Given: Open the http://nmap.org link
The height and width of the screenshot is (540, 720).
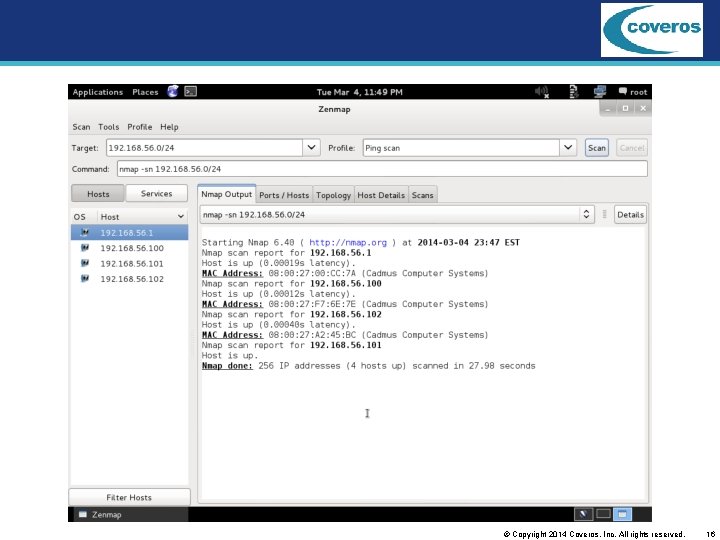Looking at the screenshot, I should [x=348, y=242].
